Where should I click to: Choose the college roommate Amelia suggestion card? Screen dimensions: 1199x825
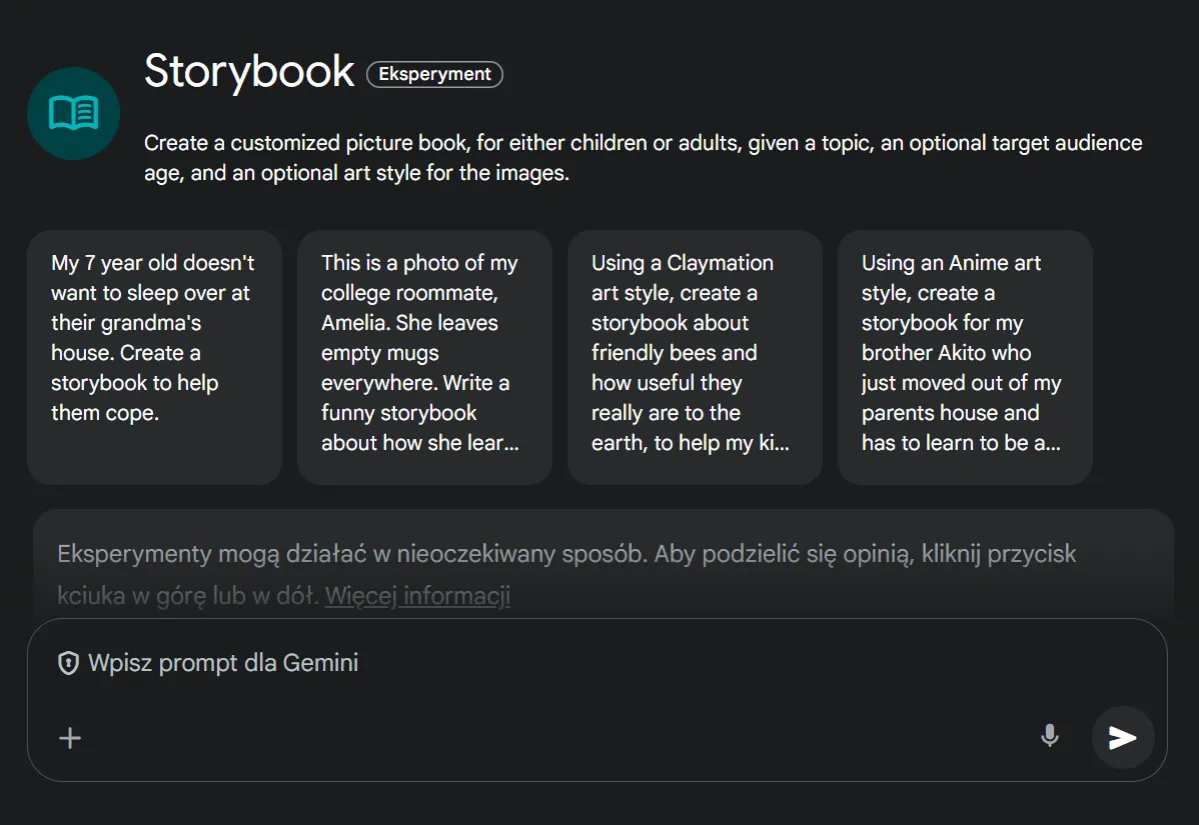pyautogui.click(x=424, y=357)
